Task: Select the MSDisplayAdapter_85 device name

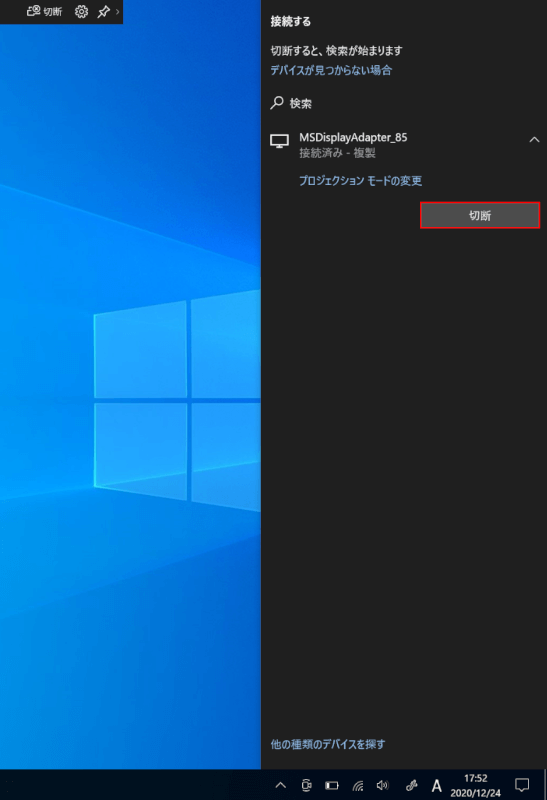Action: (353, 137)
